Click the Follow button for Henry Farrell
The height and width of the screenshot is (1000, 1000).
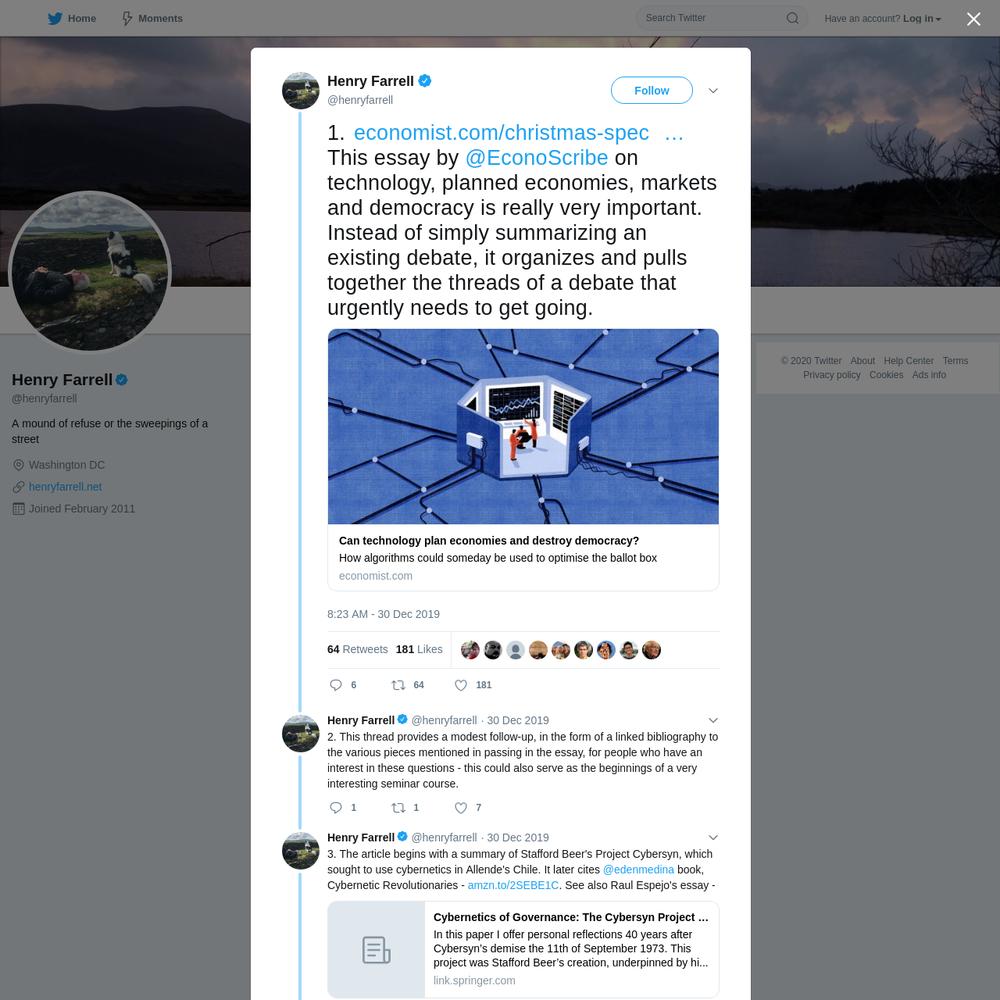click(x=651, y=91)
